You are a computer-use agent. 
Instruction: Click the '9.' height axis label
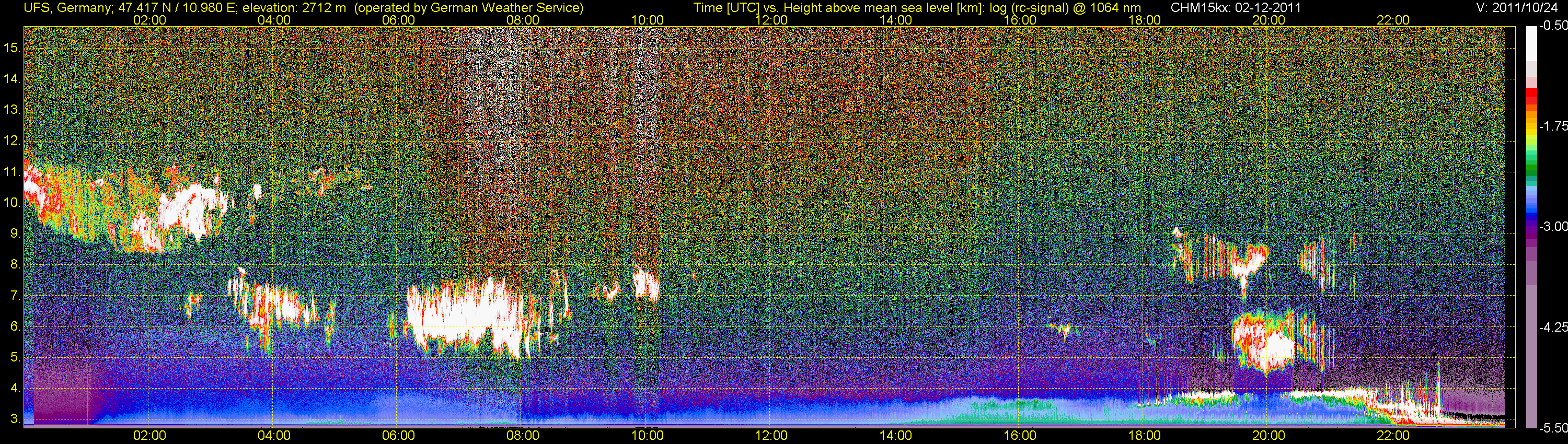15,233
